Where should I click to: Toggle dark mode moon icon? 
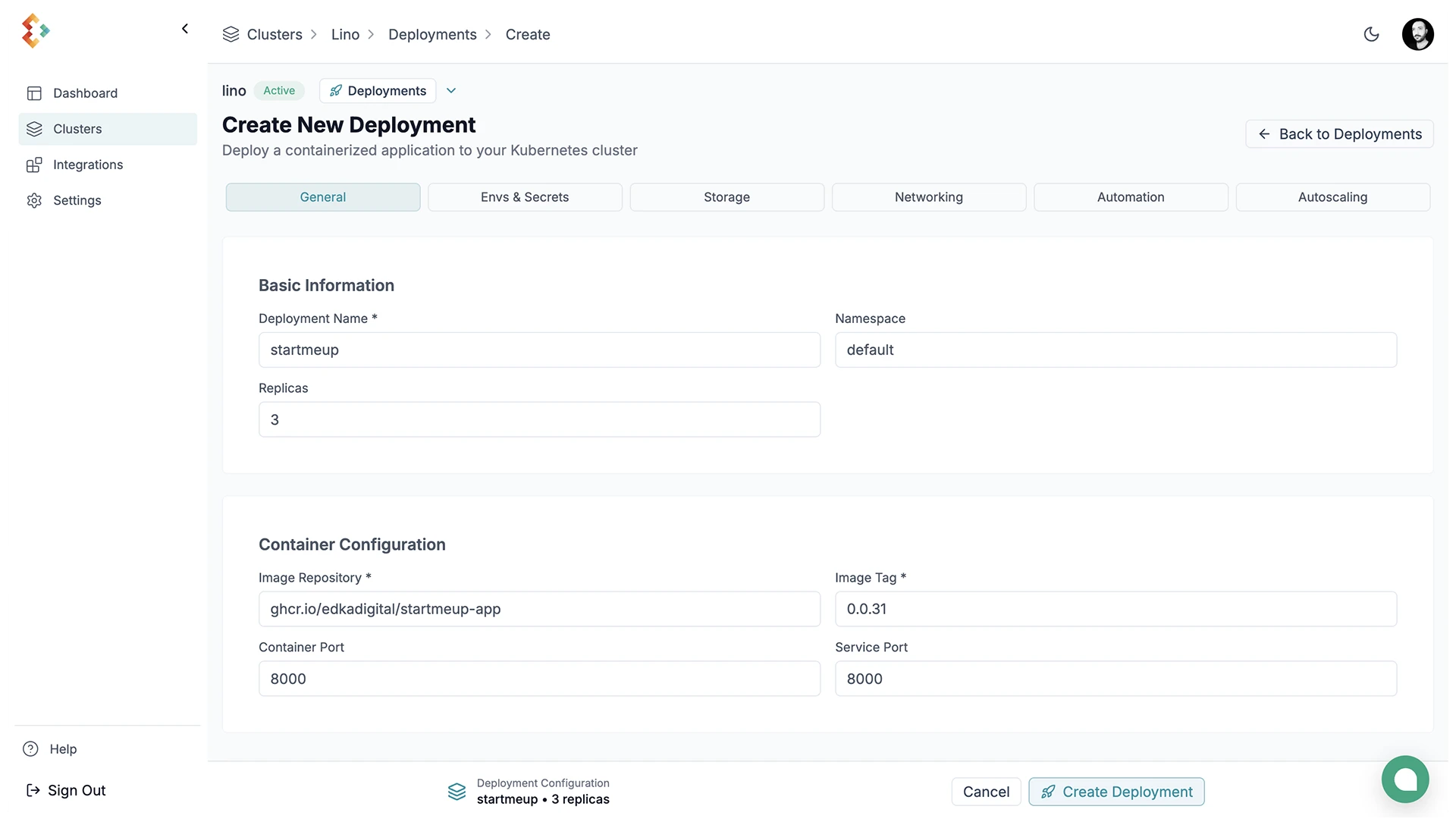(1370, 34)
